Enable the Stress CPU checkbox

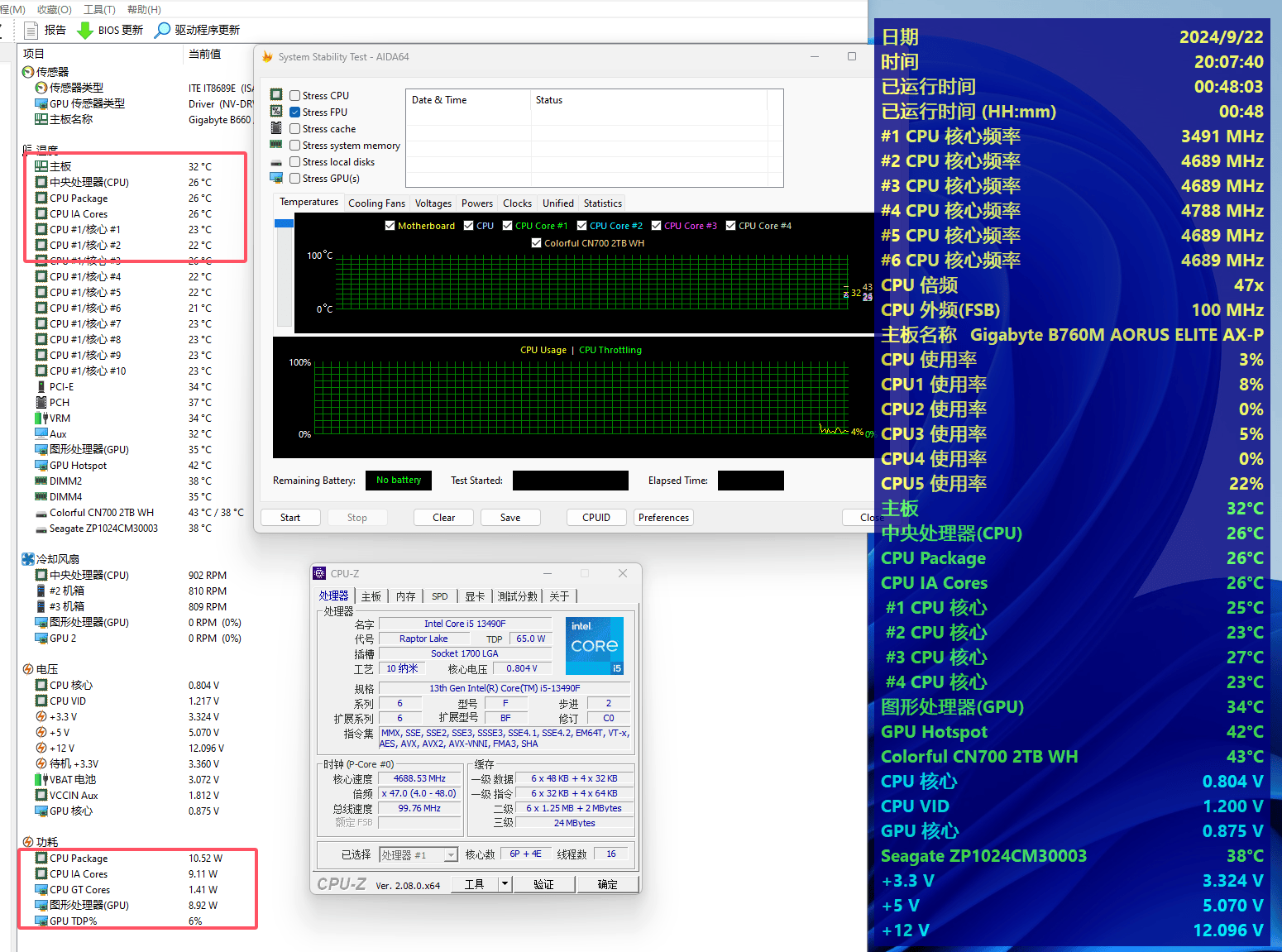click(x=295, y=96)
